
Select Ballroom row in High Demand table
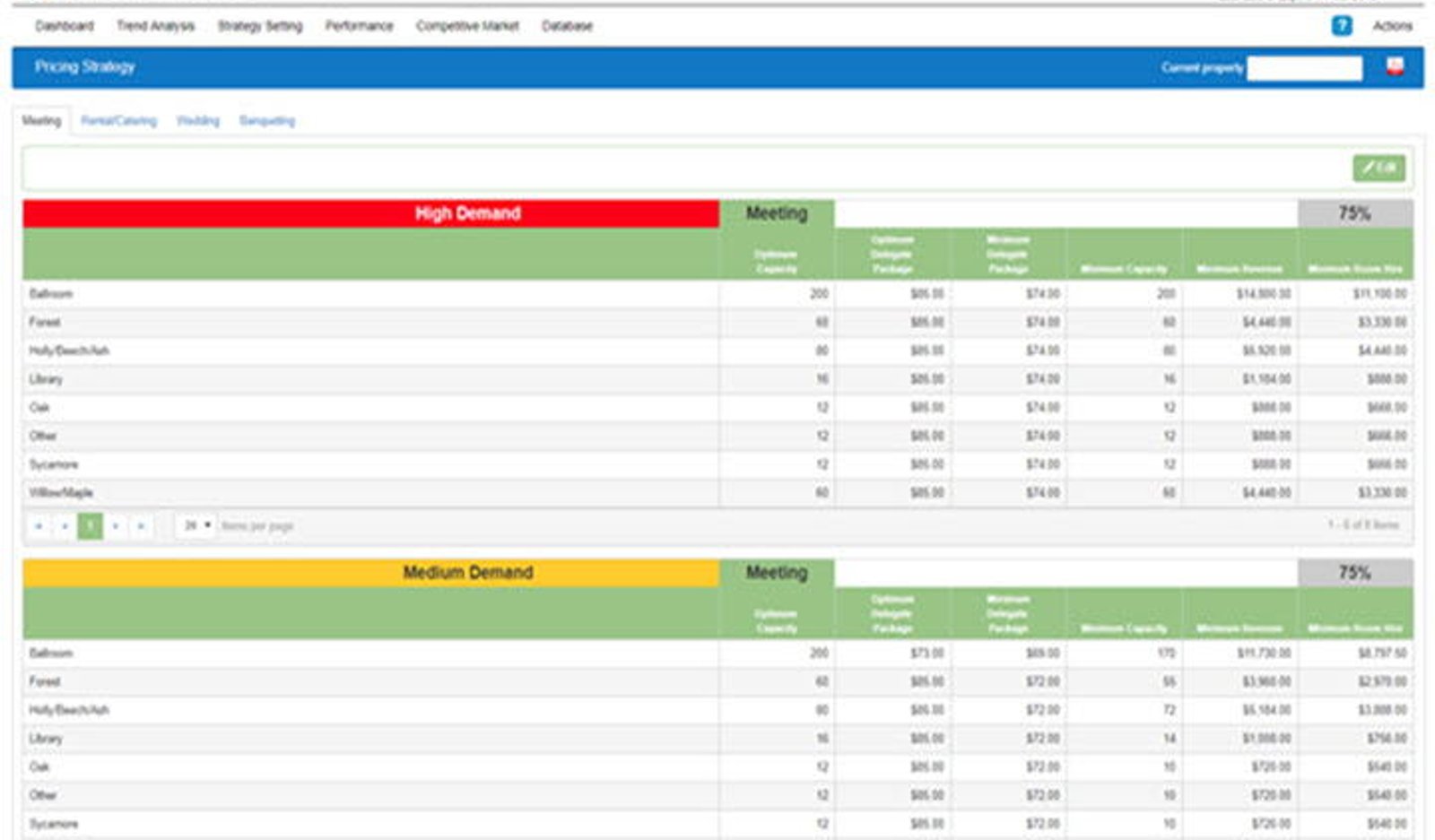[x=717, y=294]
